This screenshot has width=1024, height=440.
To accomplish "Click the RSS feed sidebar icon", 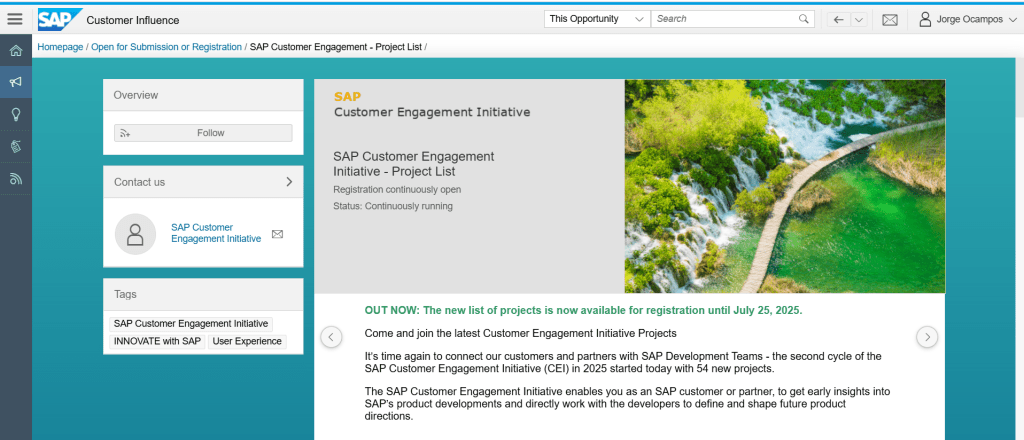I will [15, 179].
